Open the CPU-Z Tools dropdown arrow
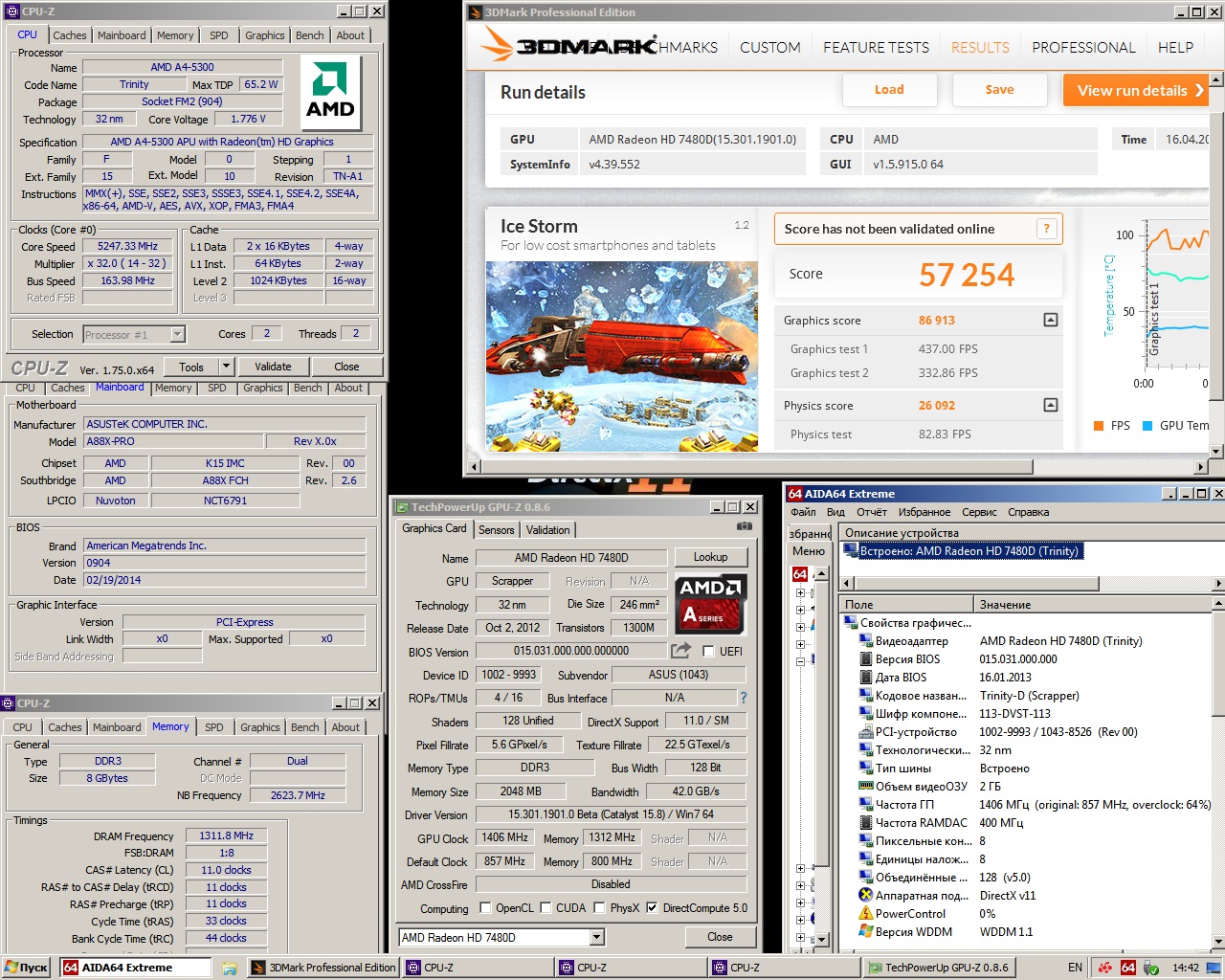This screenshot has width=1225, height=980. pos(226,367)
